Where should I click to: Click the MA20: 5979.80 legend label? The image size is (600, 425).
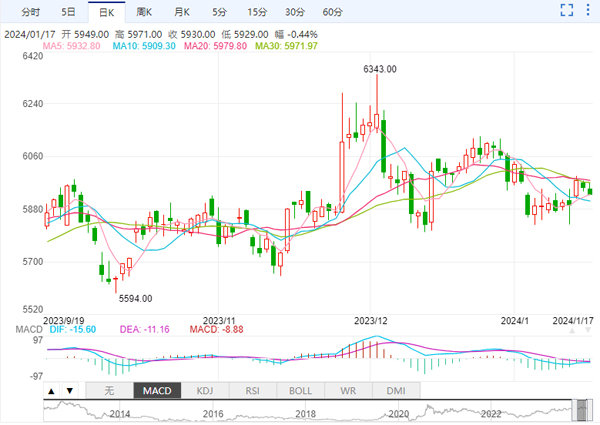point(215,46)
